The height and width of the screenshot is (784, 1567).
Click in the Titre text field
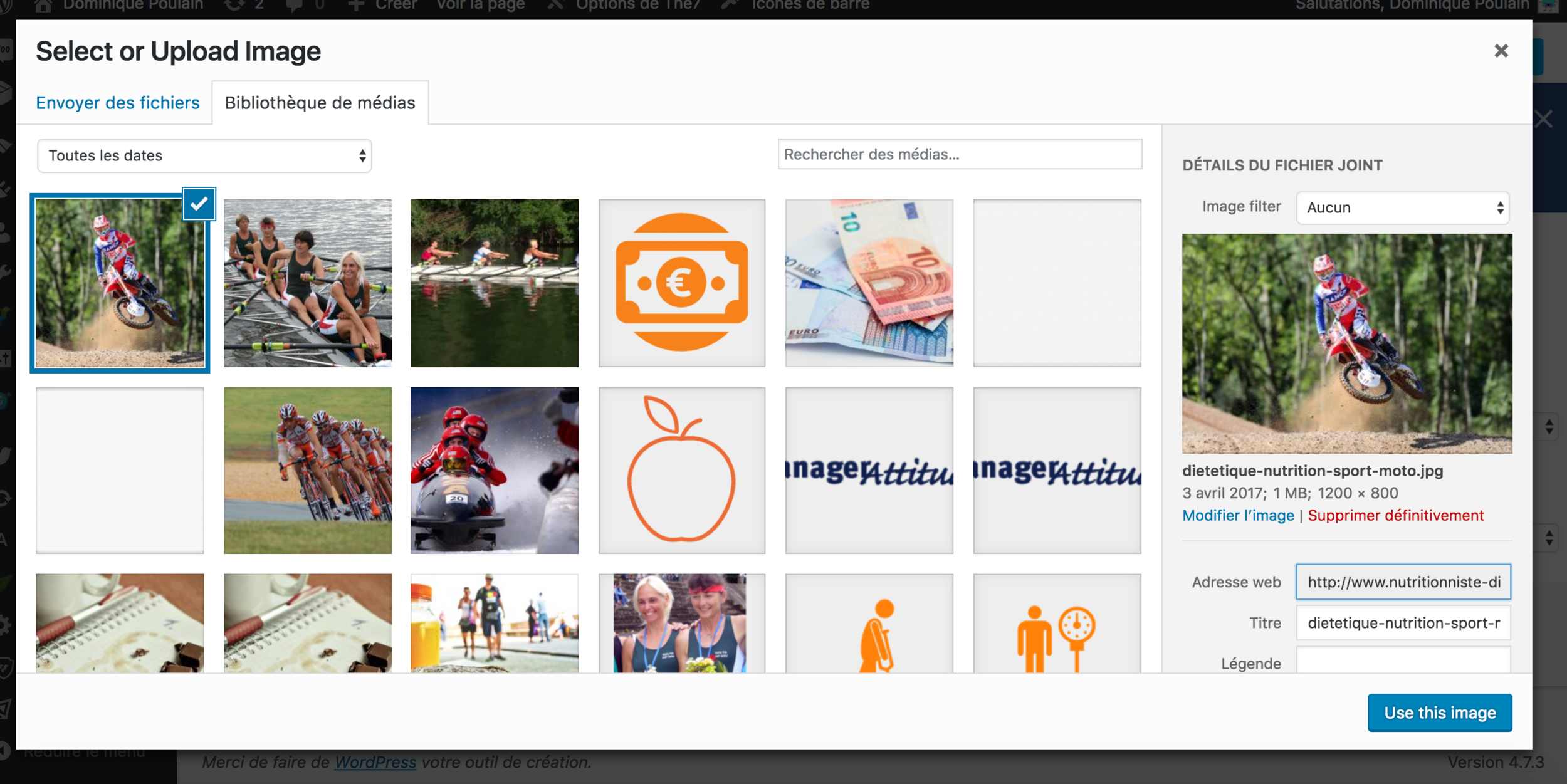tap(1403, 622)
